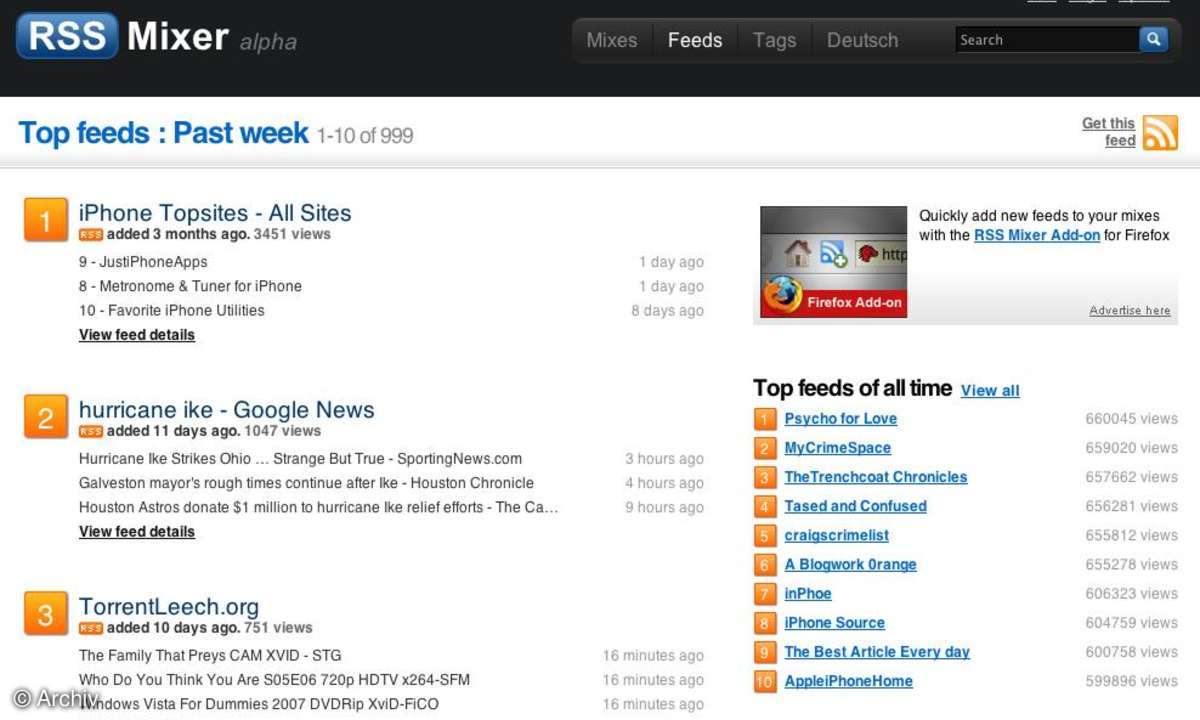This screenshot has height=720, width=1200.
Task: Click badge 9 beside The Best Article Every day
Action: [764, 652]
